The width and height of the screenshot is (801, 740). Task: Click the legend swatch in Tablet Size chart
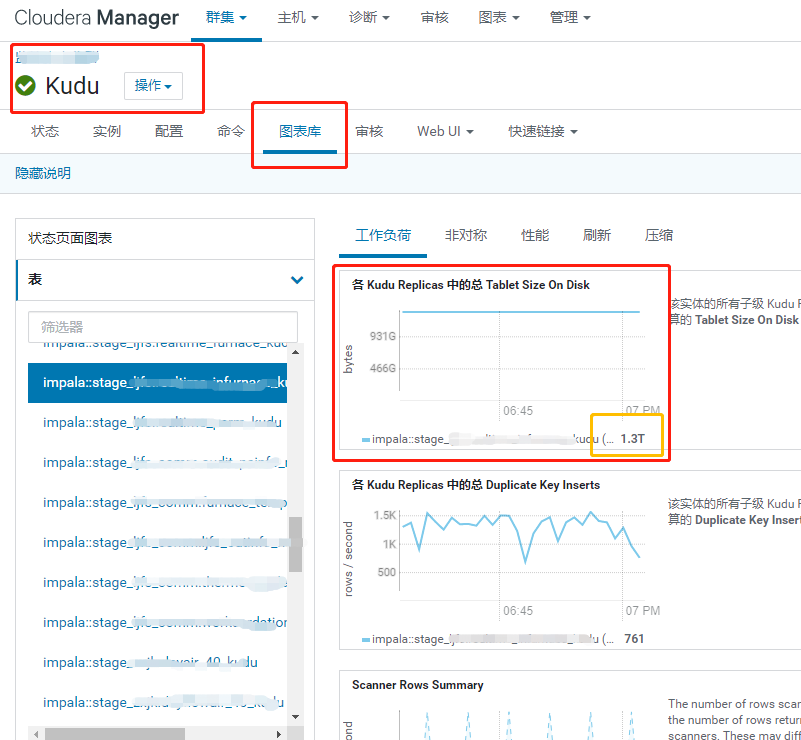[366, 440]
